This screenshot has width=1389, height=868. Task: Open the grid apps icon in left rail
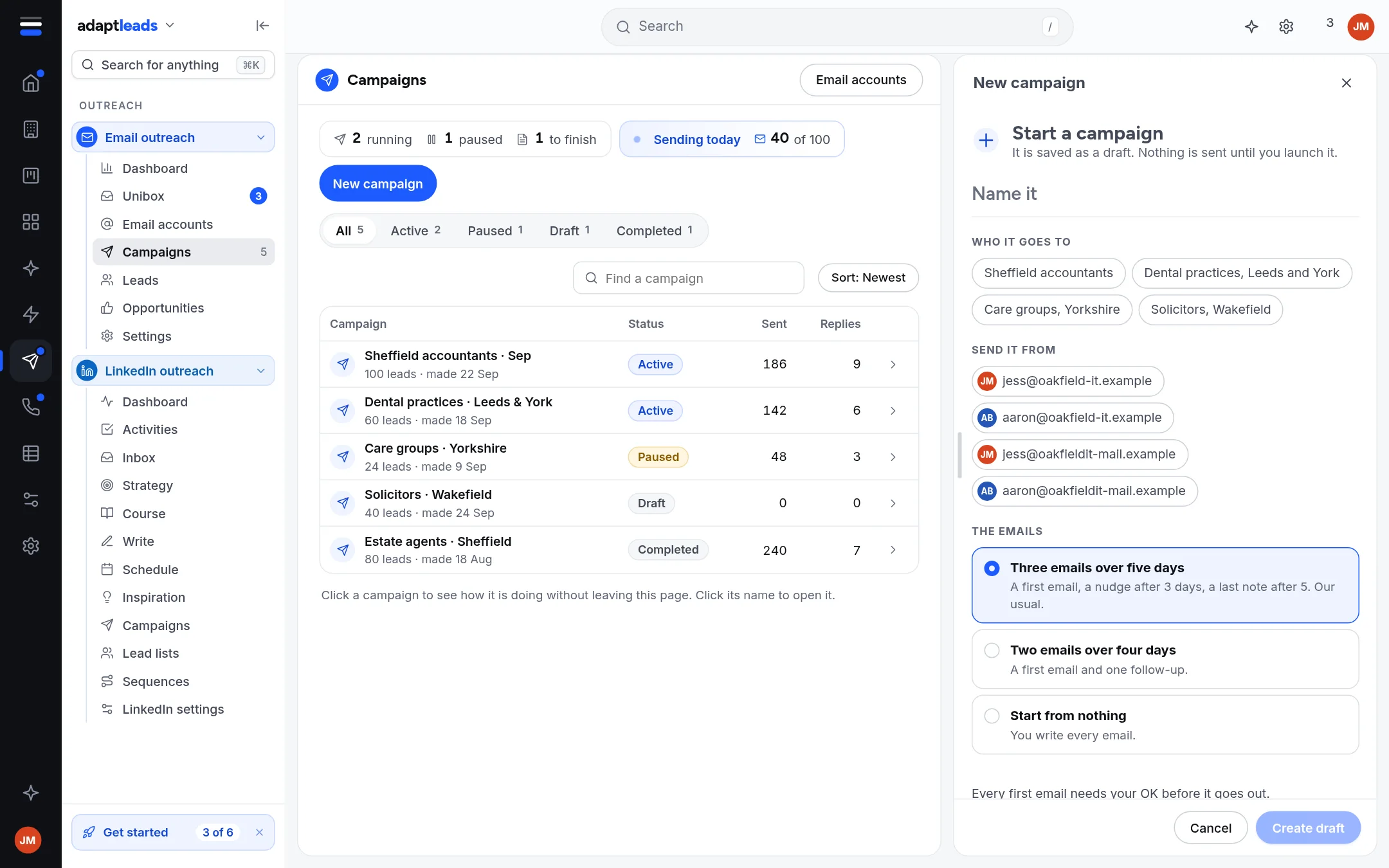pos(31,222)
